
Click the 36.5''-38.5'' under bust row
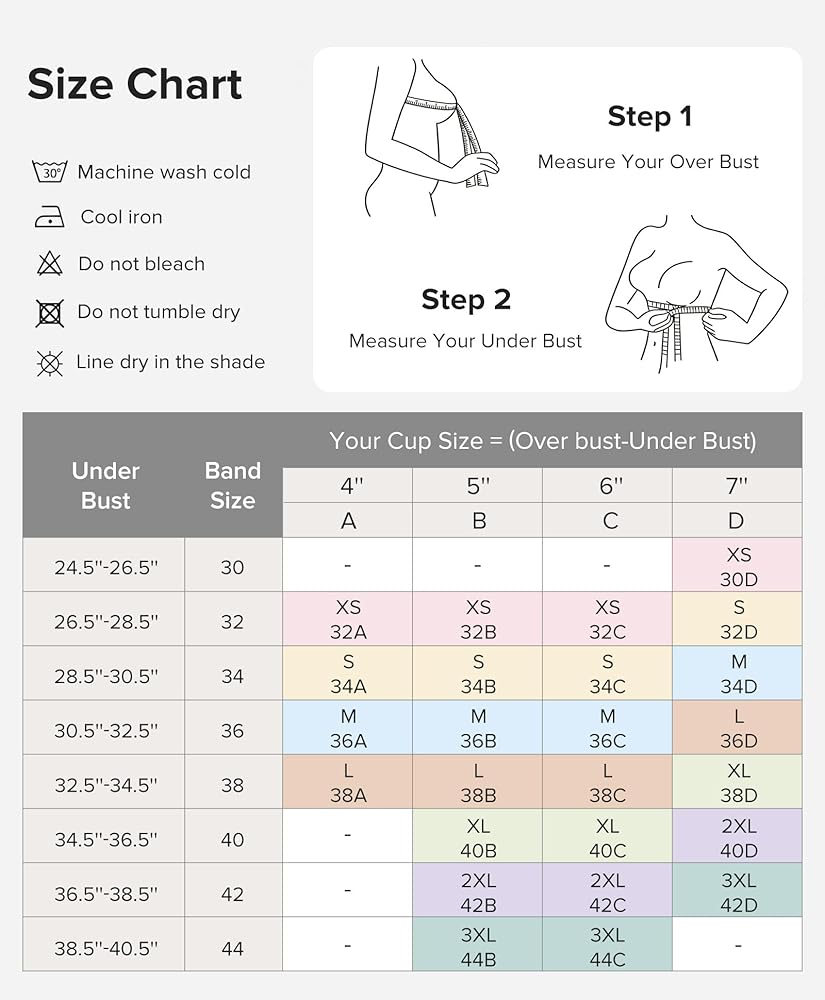pos(412,890)
